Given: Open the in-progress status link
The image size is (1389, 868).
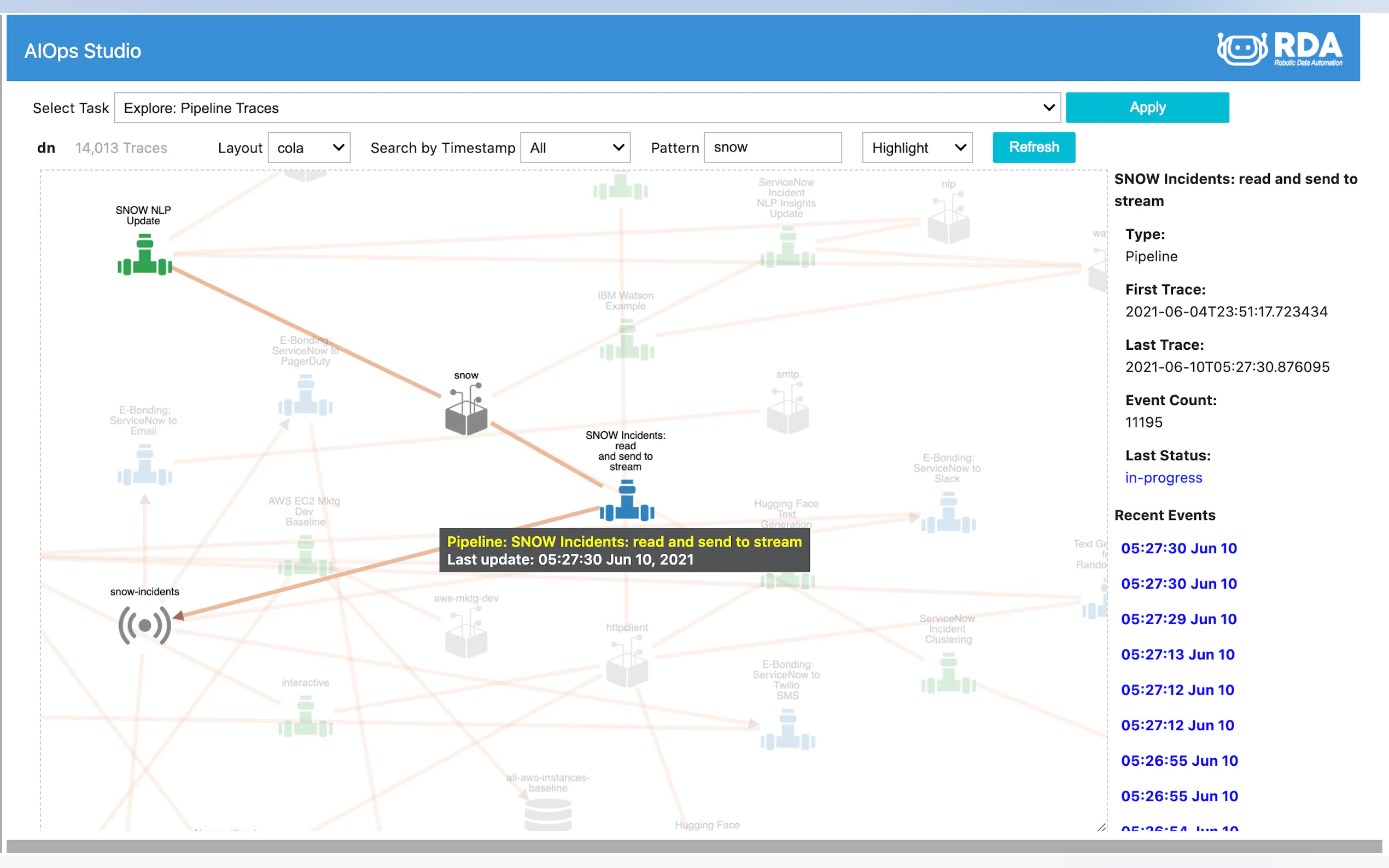Looking at the screenshot, I should coord(1163,478).
